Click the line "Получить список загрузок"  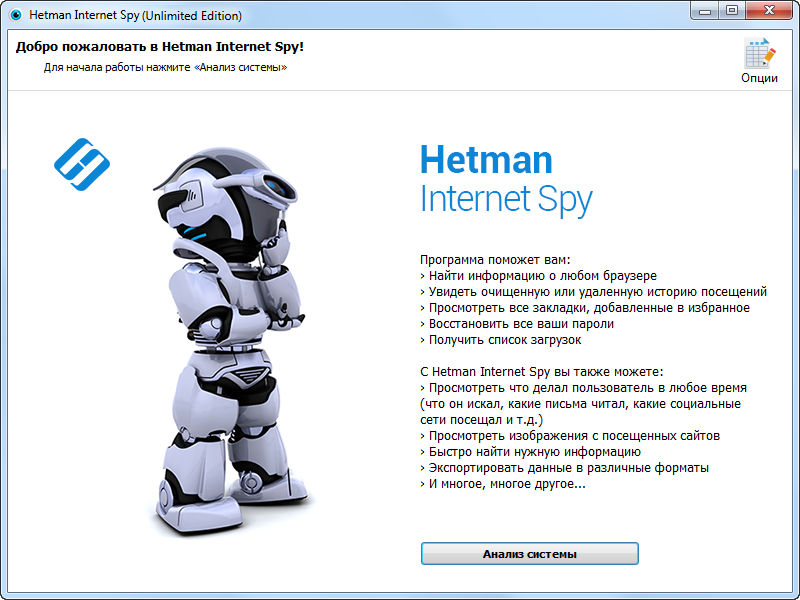point(504,339)
